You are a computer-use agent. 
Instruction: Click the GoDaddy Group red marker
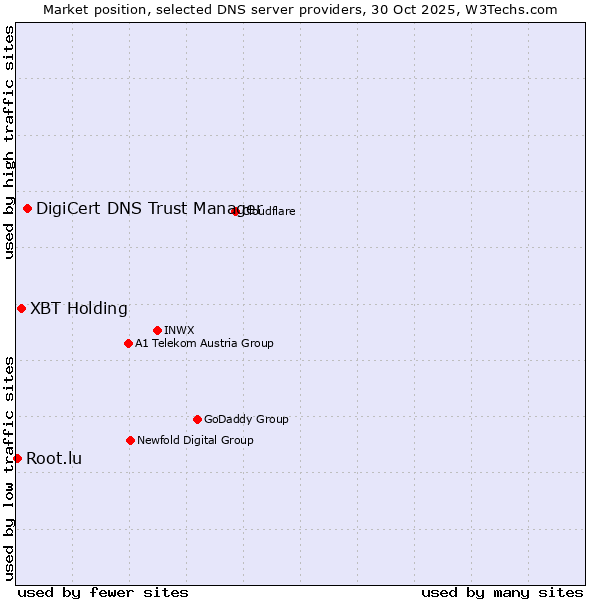[197, 419]
